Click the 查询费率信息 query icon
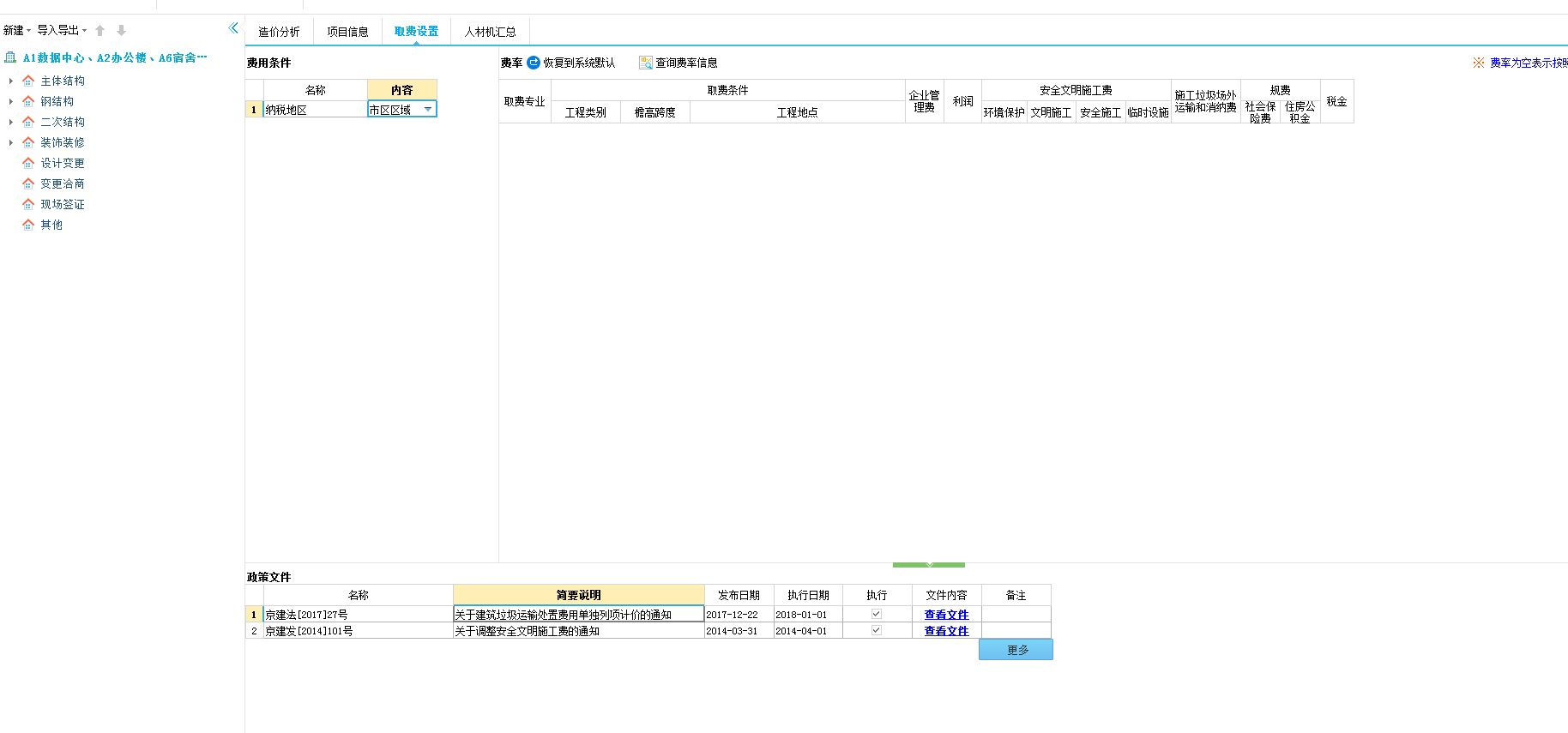This screenshot has width=1568, height=733. pos(646,63)
